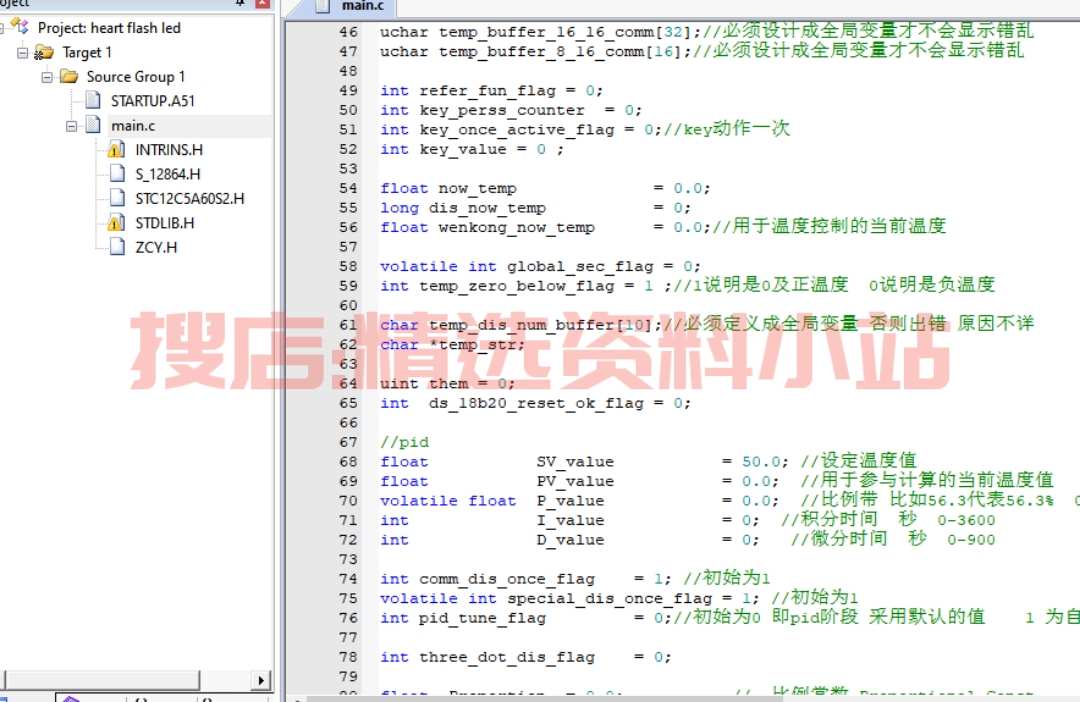The width and height of the screenshot is (1080, 702).
Task: Click SV_value on line 68
Action: tap(575, 462)
